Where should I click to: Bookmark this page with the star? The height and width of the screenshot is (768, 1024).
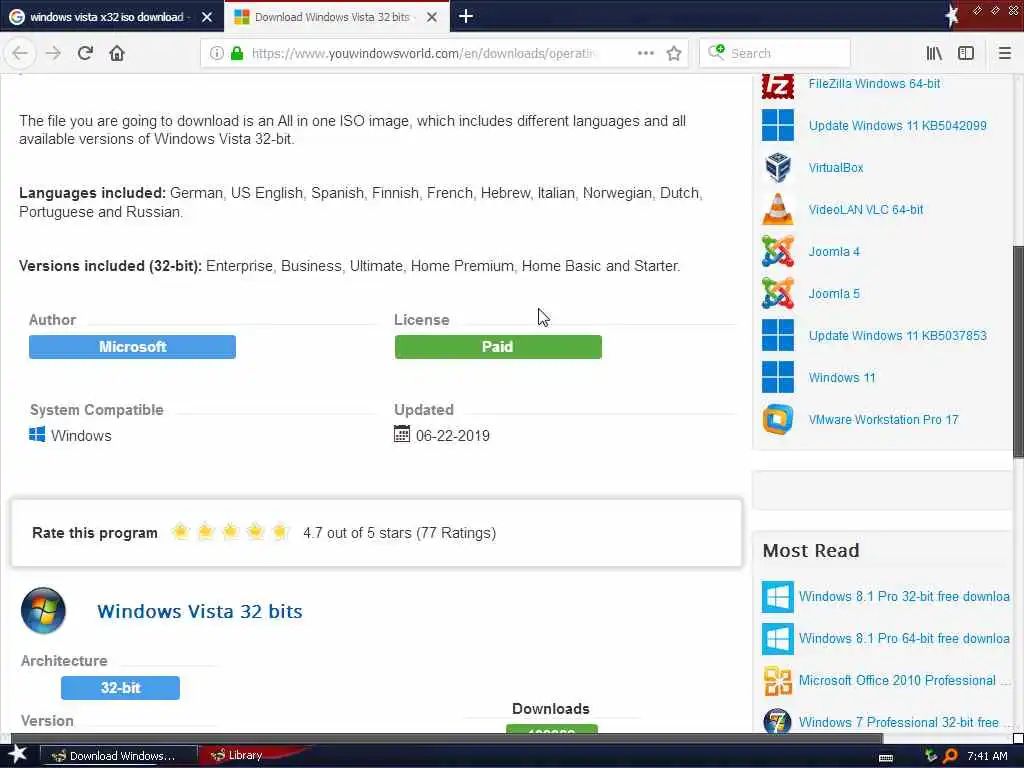[x=674, y=53]
